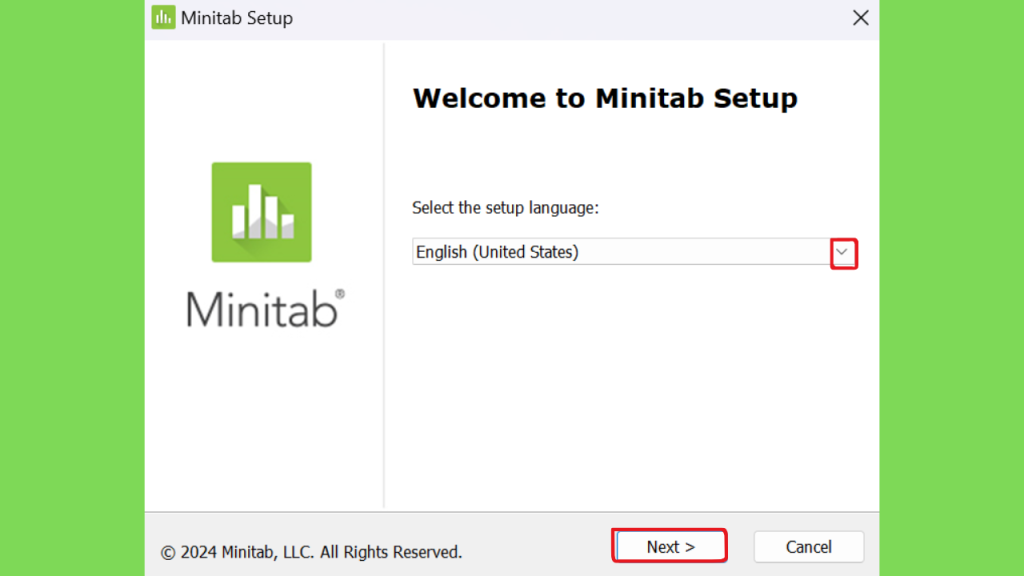This screenshot has height=576, width=1024.
Task: Click the registered trademark symbol beside Minitab
Action: pyautogui.click(x=340, y=294)
